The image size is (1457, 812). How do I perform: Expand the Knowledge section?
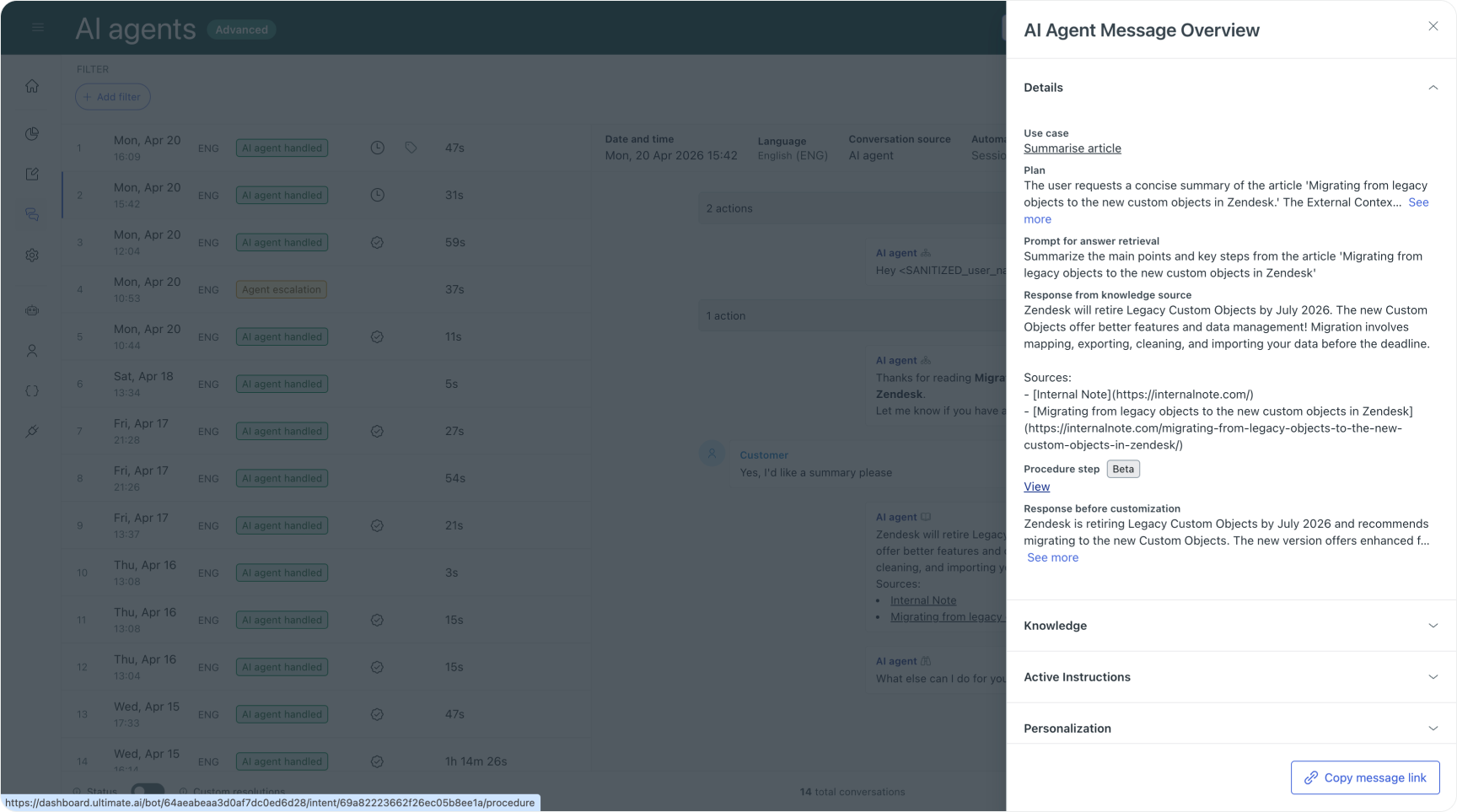coord(1232,626)
